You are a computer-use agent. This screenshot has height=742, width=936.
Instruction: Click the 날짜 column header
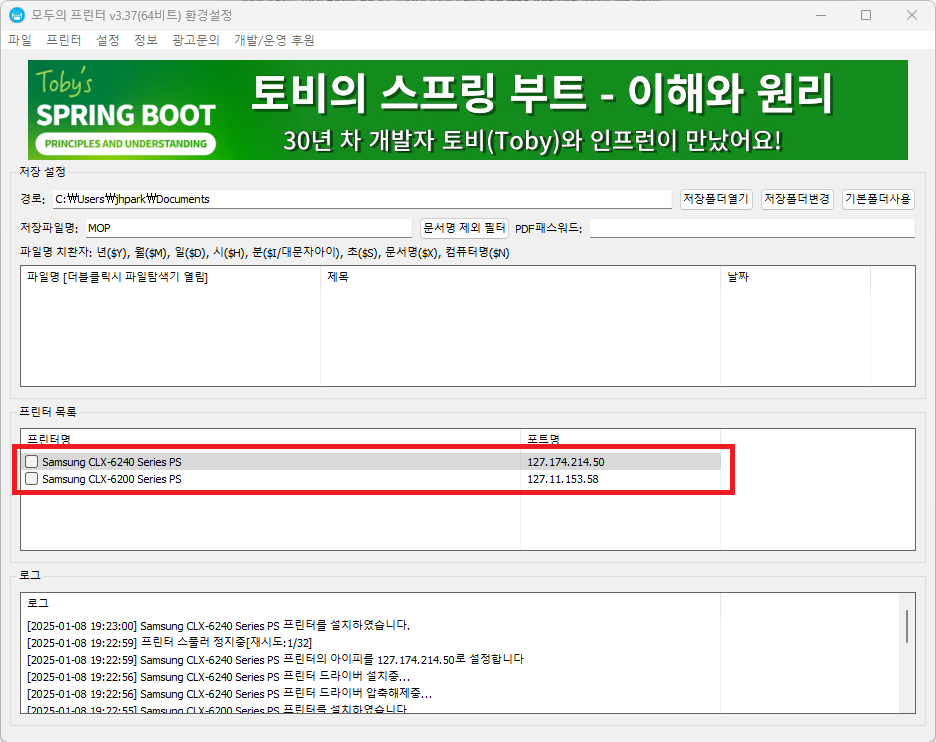[x=796, y=277]
